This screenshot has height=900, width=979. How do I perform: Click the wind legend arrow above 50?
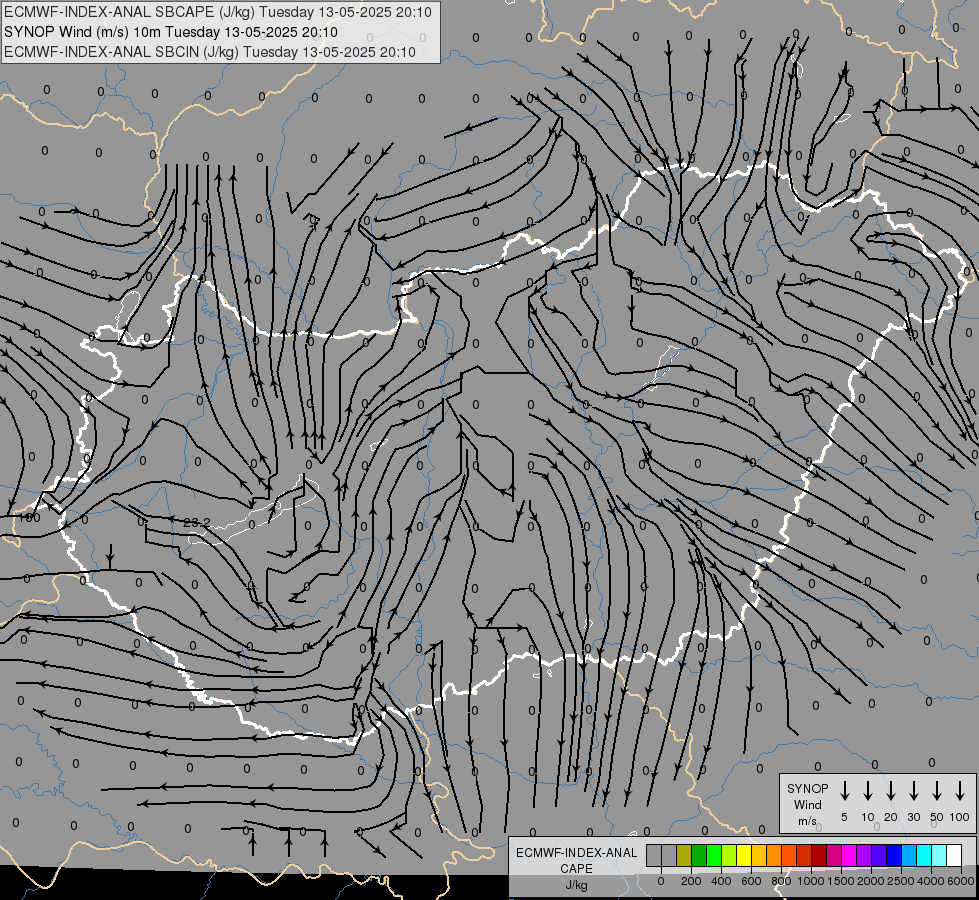937,791
